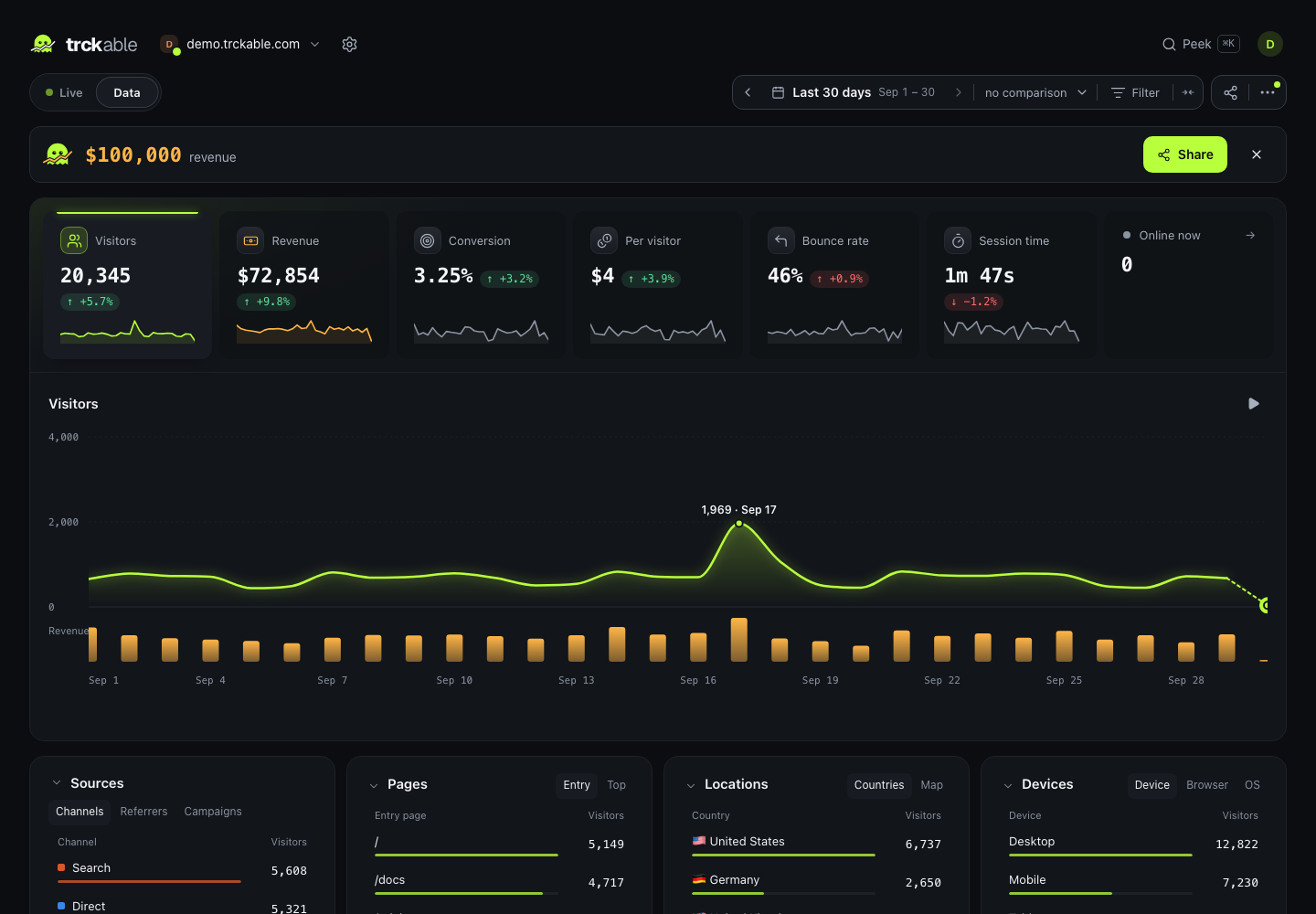
Task: Click the United States flag icon
Action: (699, 841)
